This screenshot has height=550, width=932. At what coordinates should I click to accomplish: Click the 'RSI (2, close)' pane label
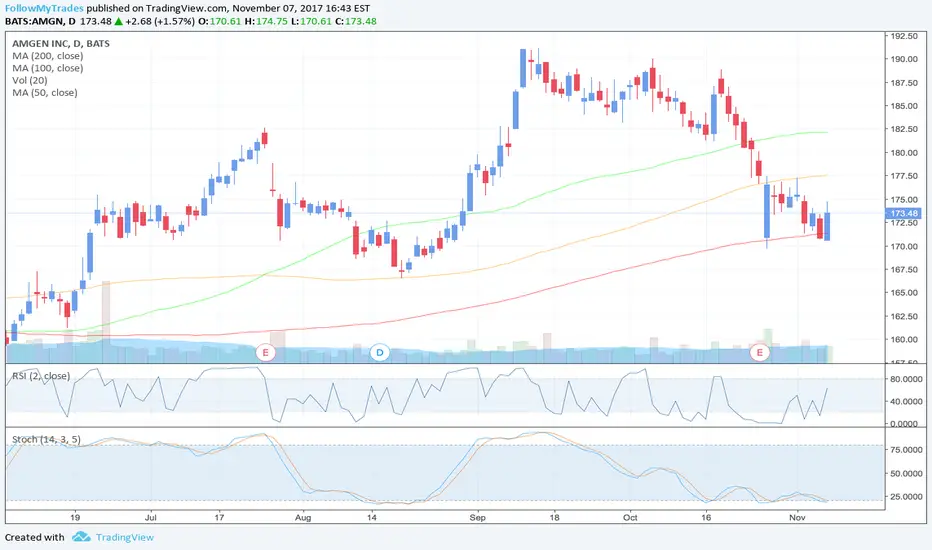point(41,376)
